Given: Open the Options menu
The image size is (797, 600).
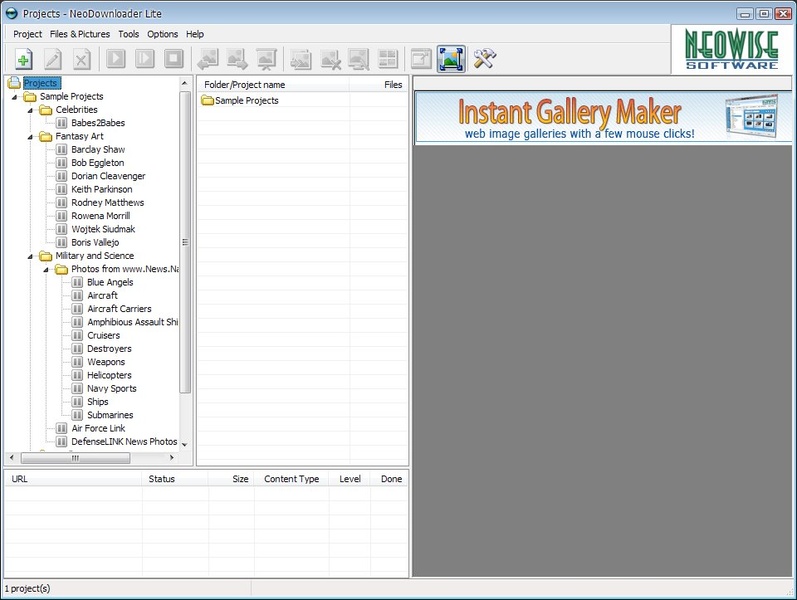Looking at the screenshot, I should click(163, 34).
